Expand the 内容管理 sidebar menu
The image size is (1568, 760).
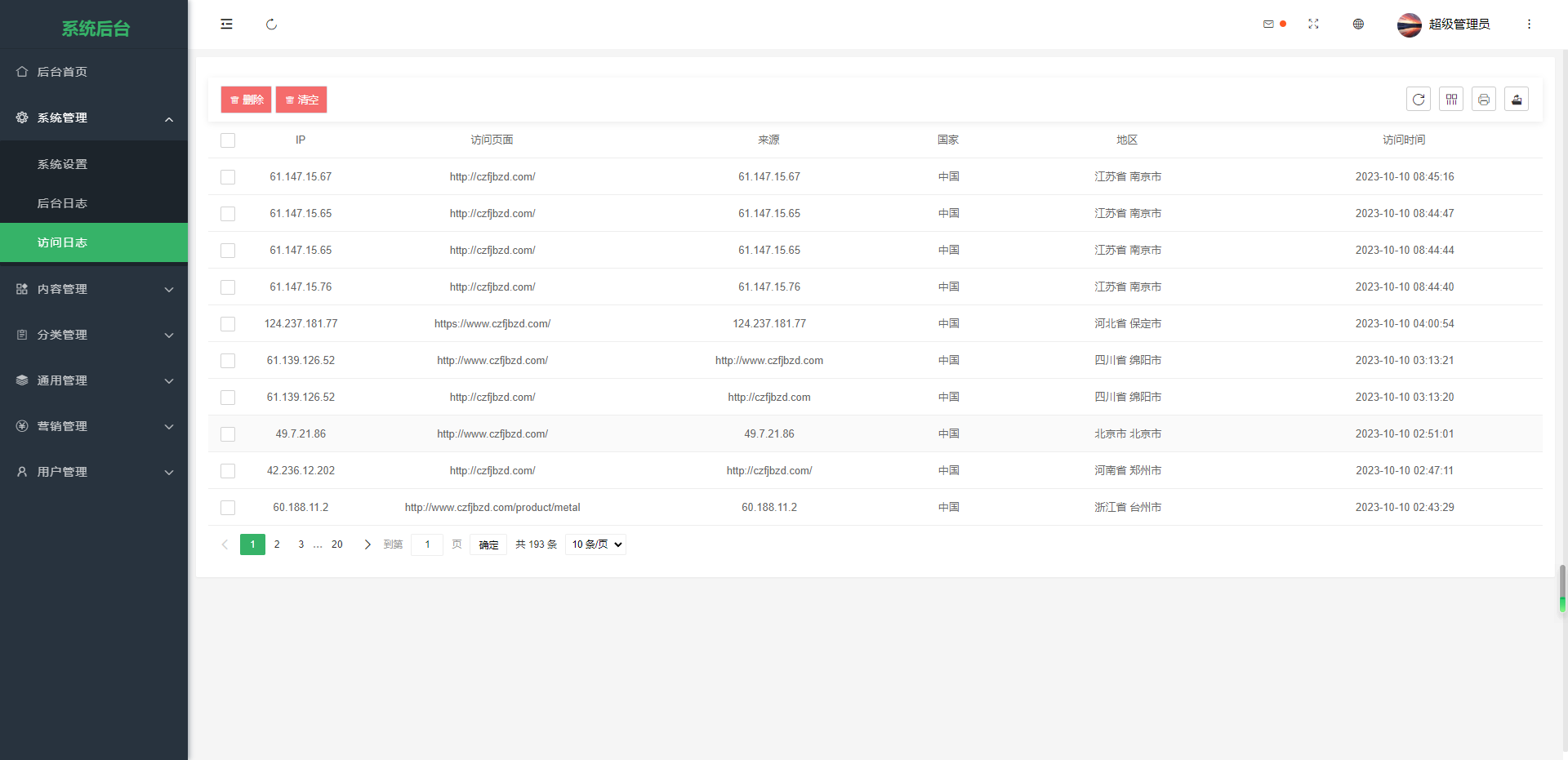(x=94, y=289)
